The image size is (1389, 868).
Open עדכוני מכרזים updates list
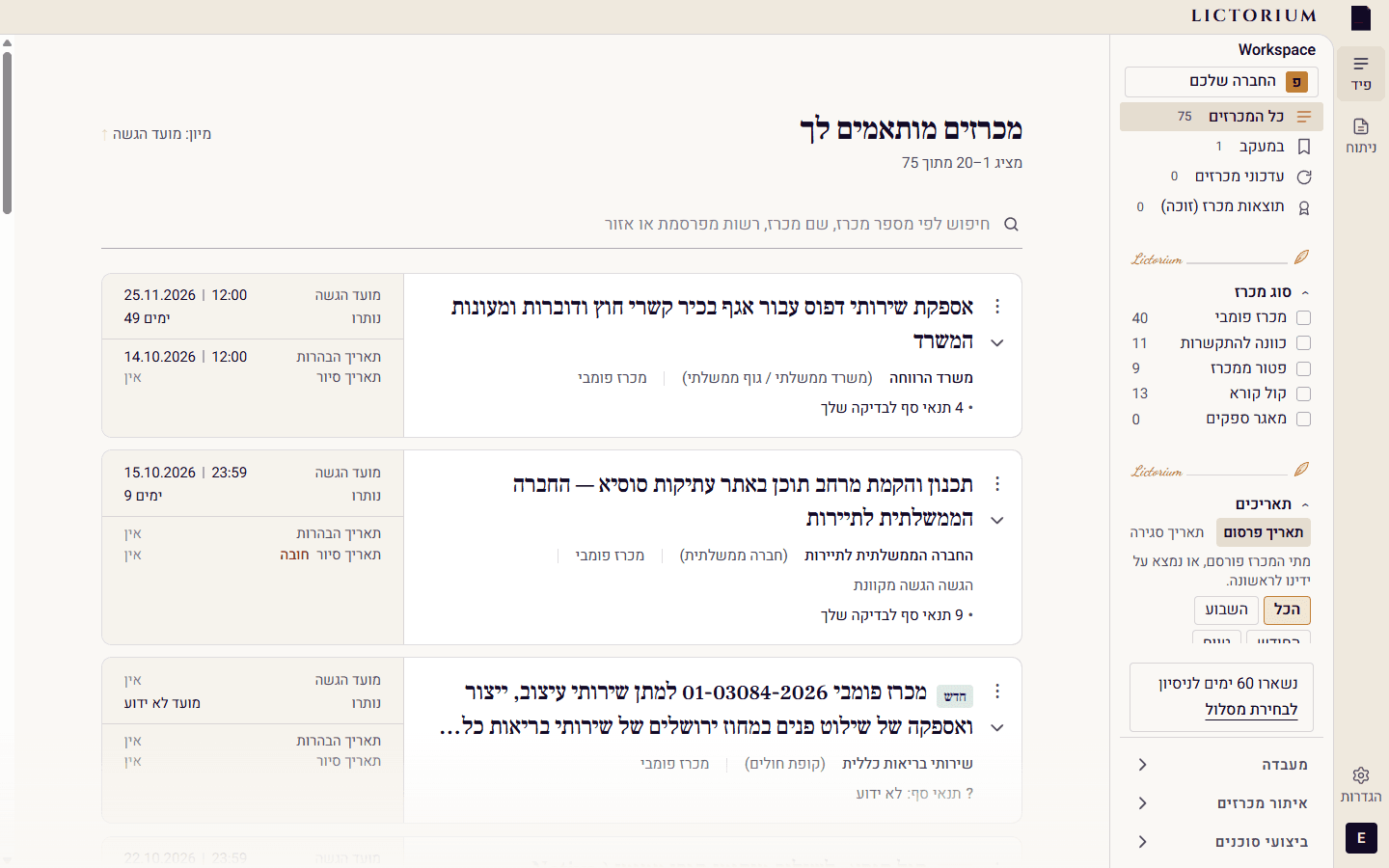click(x=1221, y=176)
